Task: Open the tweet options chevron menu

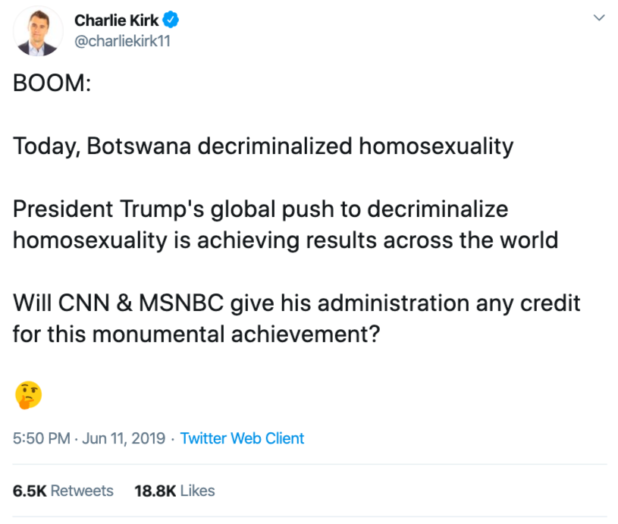Action: point(599,18)
